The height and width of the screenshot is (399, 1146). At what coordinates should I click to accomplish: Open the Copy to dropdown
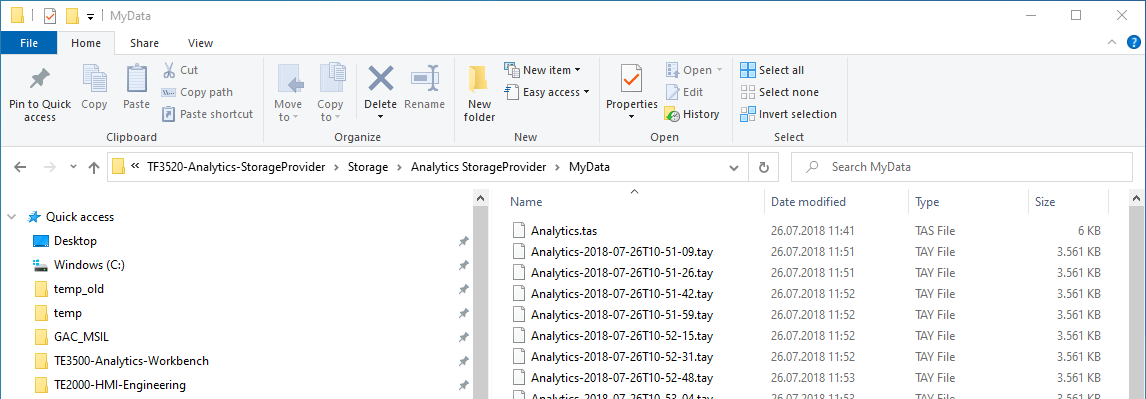click(x=330, y=111)
